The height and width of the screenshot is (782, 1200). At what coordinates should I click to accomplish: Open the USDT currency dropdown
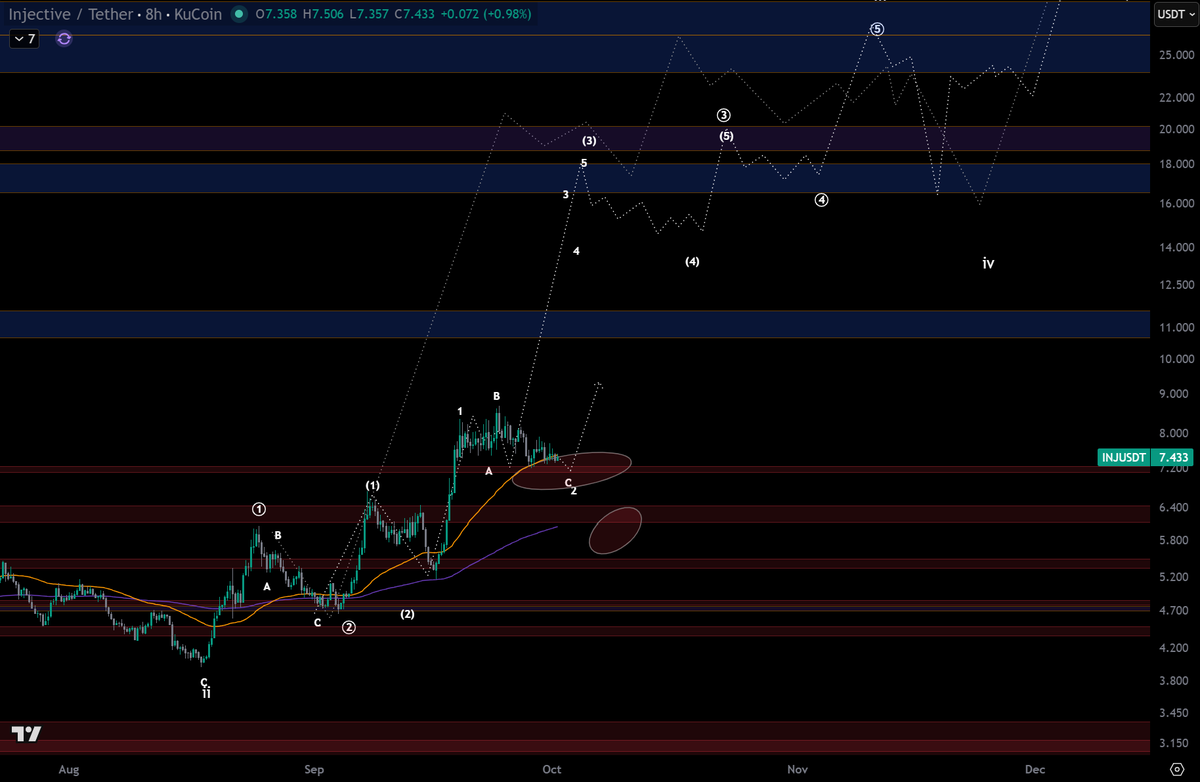(x=1174, y=15)
